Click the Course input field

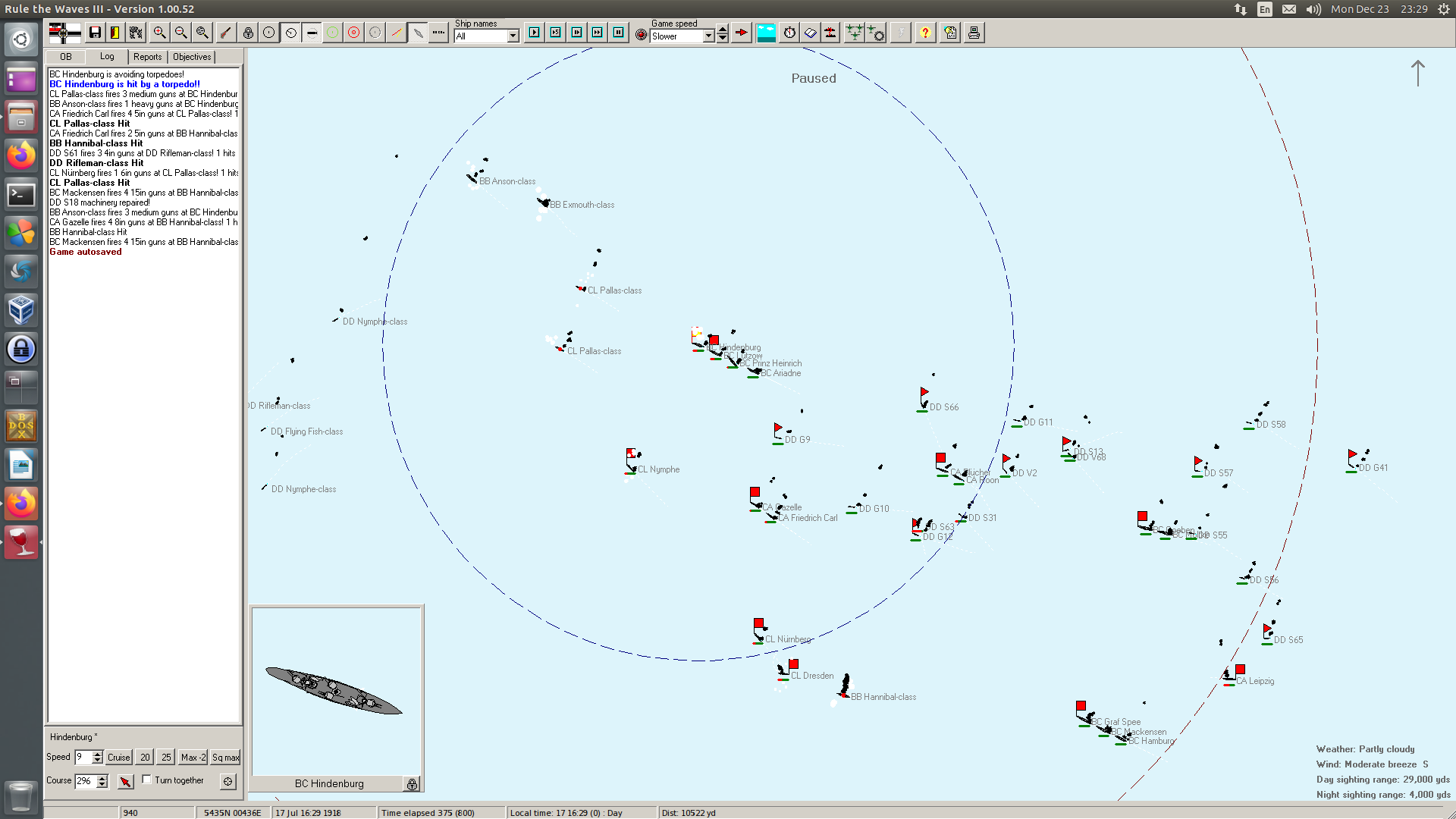click(85, 780)
